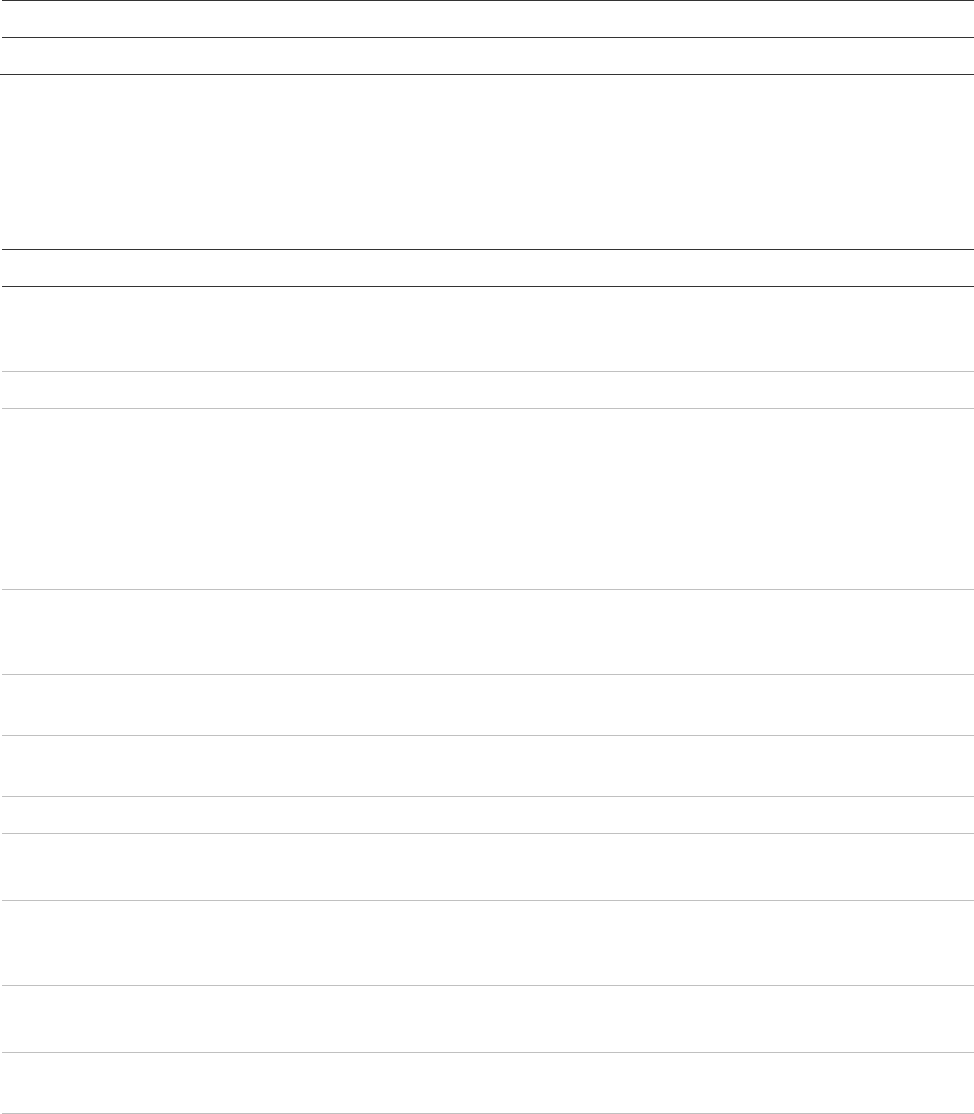Click the ninth empty row from the top
Image resolution: width=974 pixels, height=1114 pixels.
click(487, 705)
